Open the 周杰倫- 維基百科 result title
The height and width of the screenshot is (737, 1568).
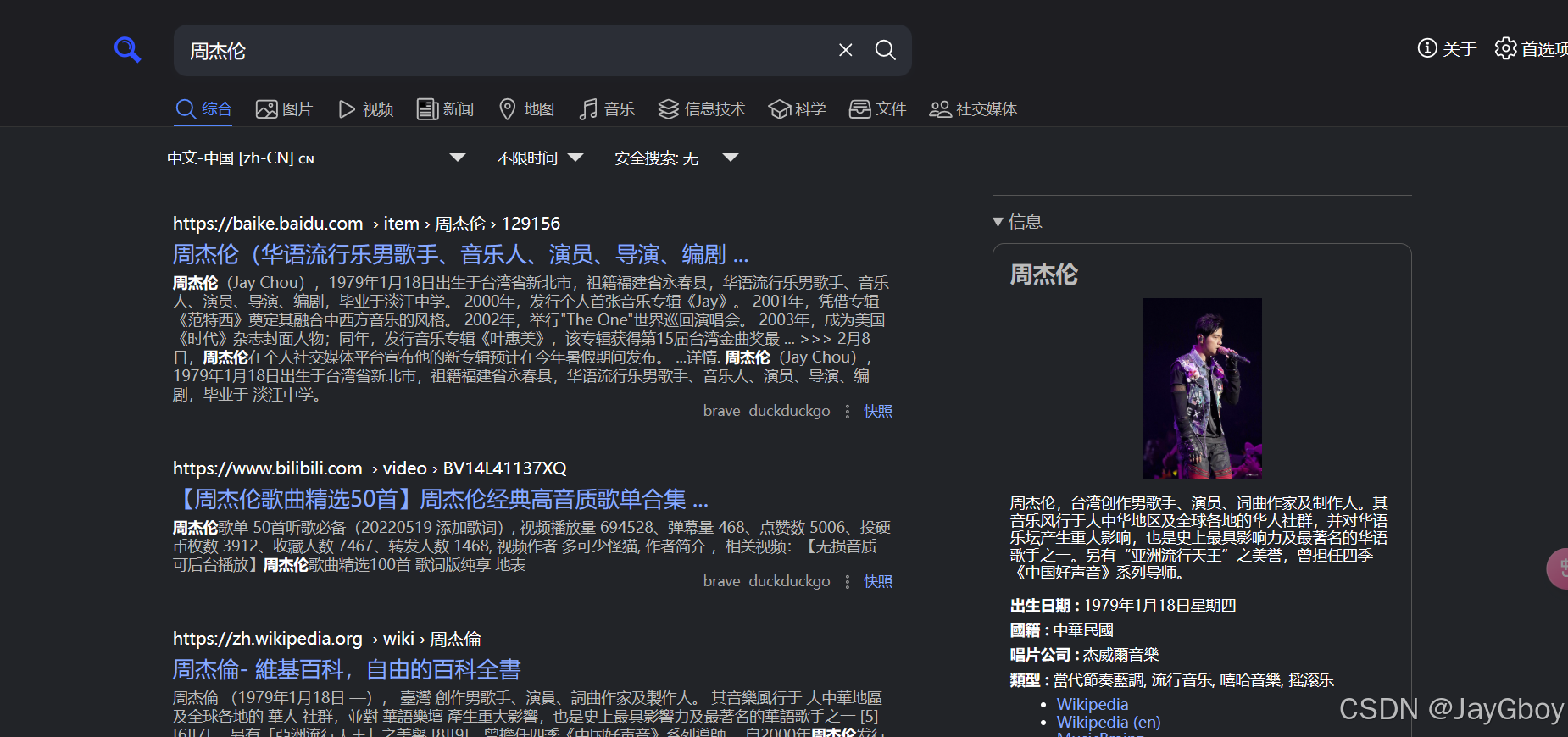click(347, 669)
